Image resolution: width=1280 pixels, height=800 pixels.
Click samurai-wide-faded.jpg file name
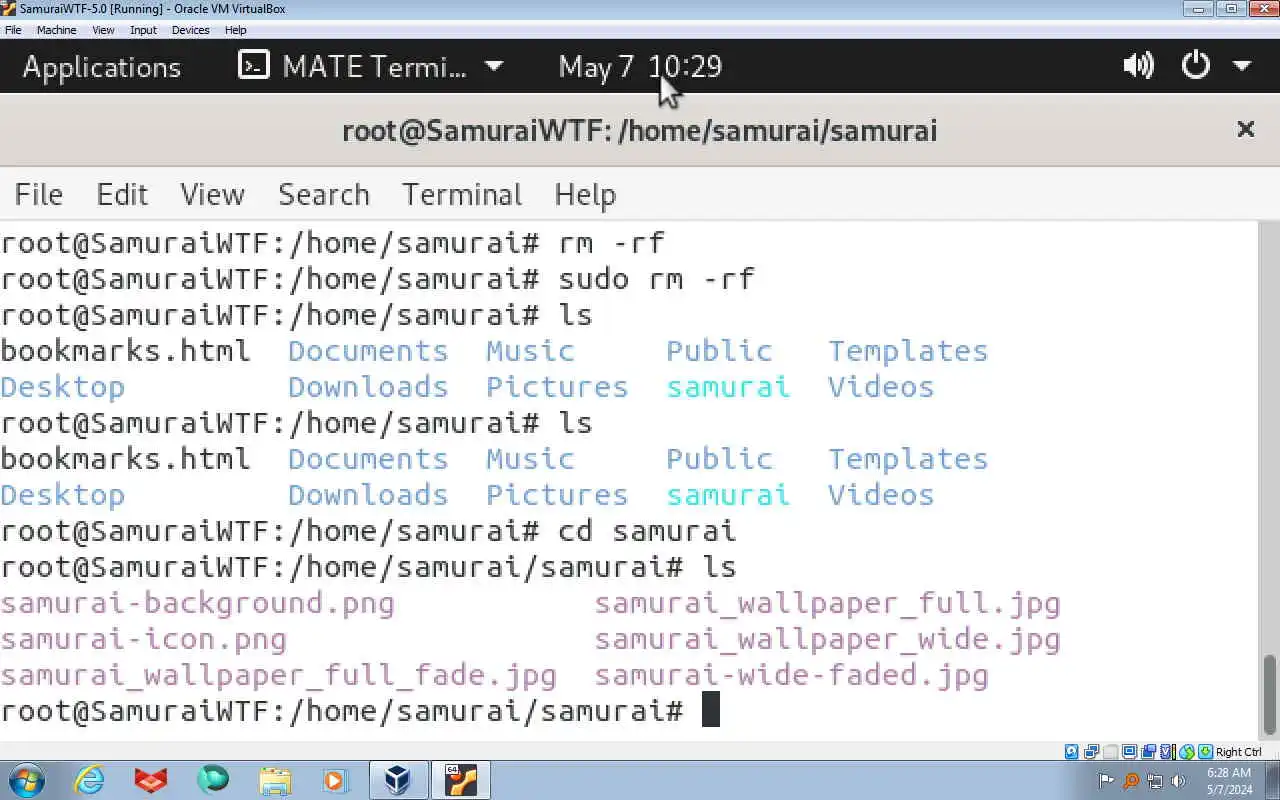click(791, 675)
